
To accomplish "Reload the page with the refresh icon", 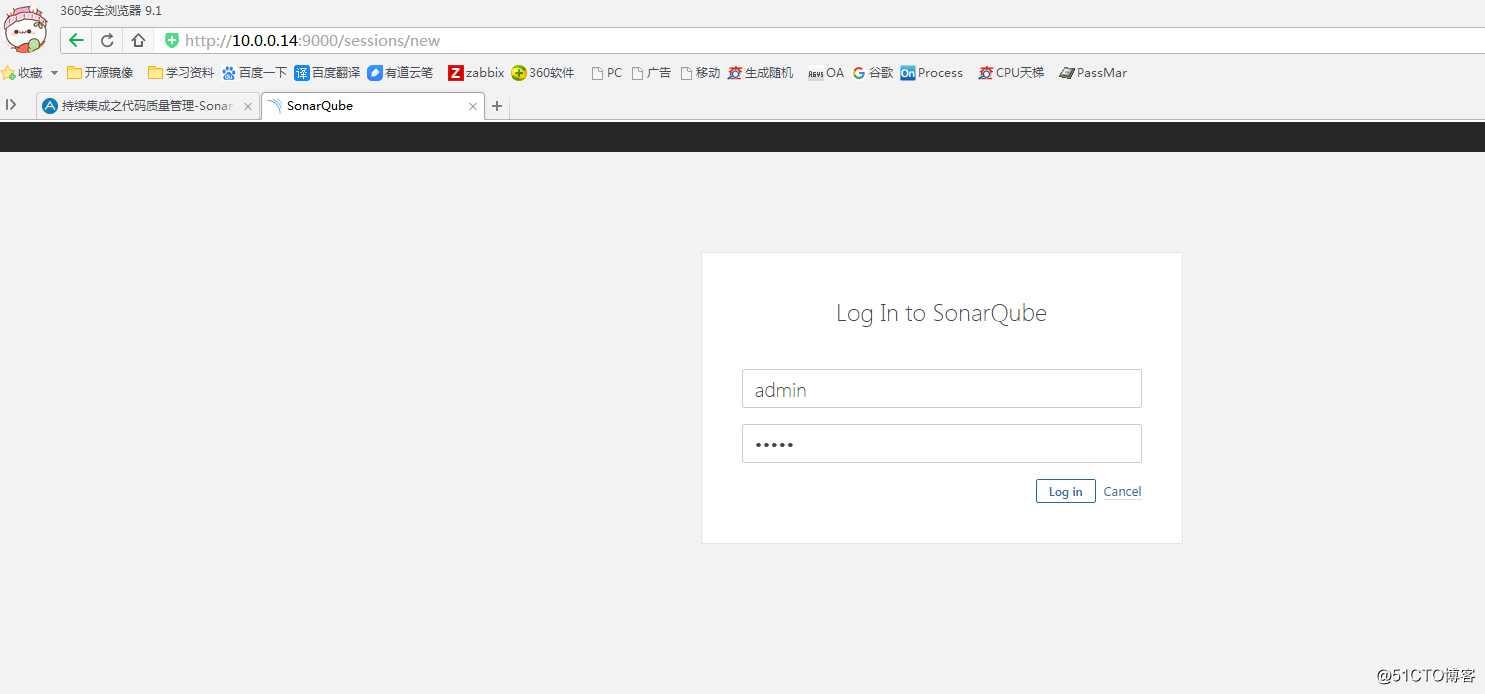I will click(x=107, y=41).
